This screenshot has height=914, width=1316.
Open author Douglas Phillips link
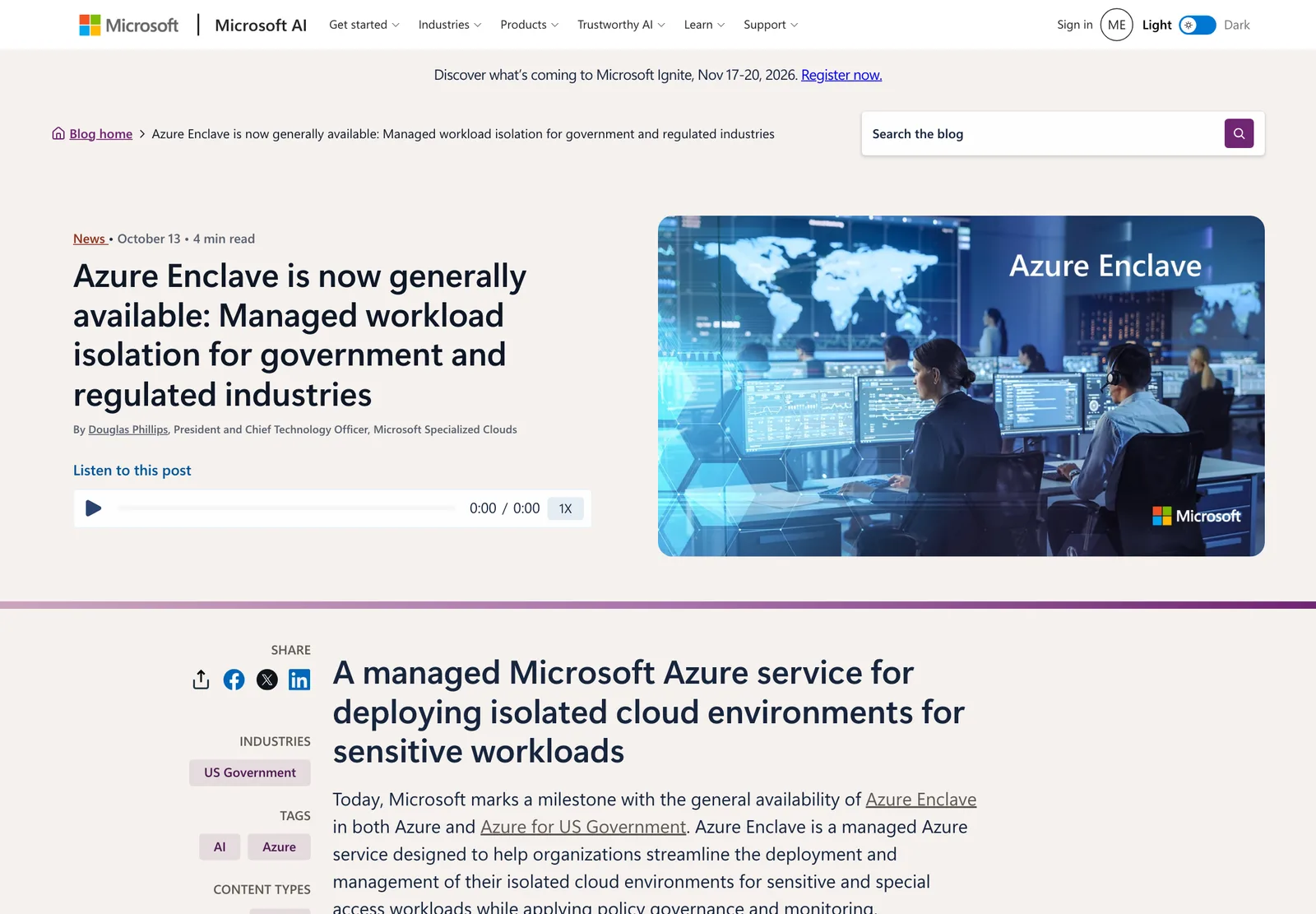tap(128, 429)
